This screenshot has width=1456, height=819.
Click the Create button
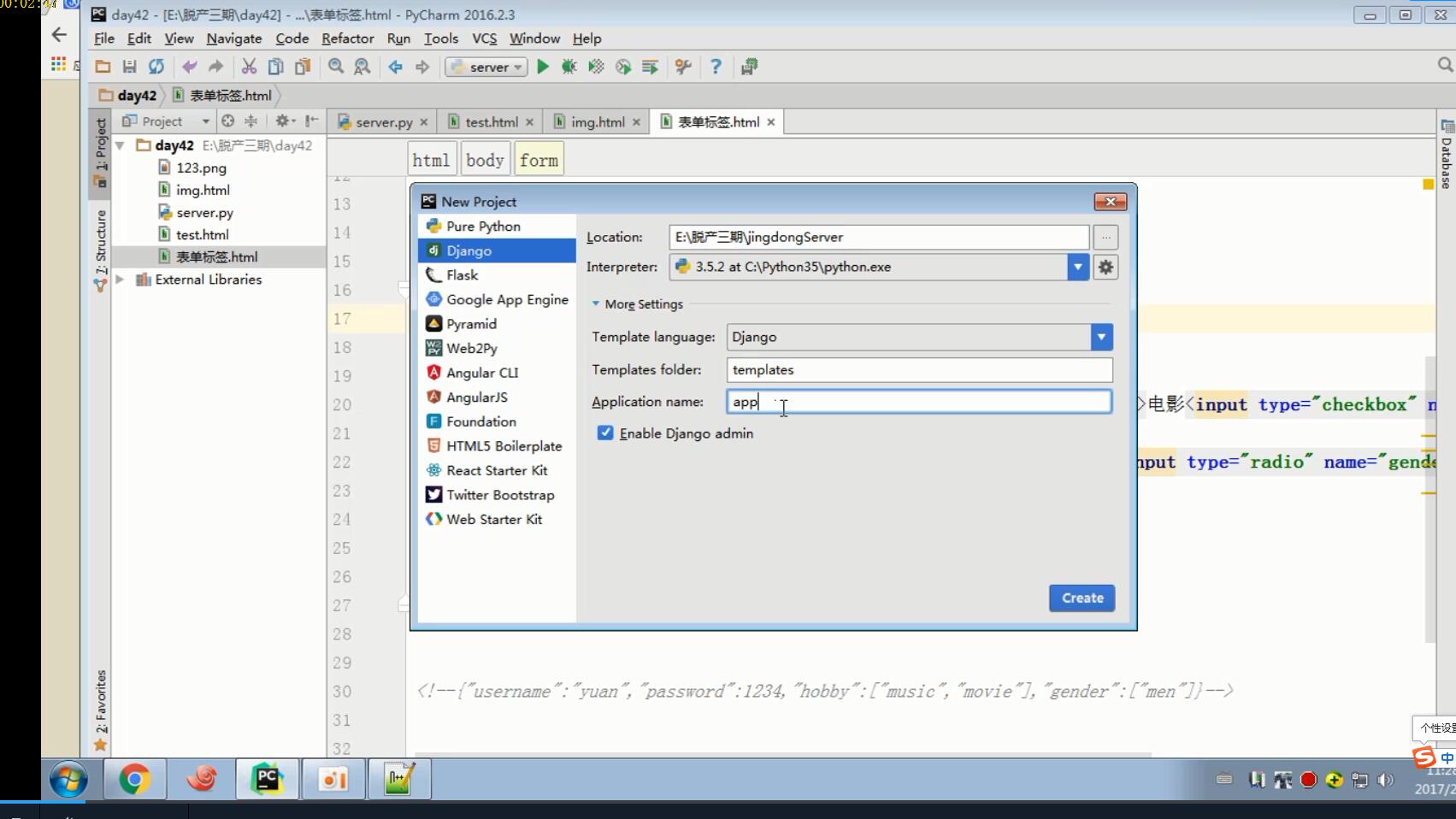coord(1082,598)
